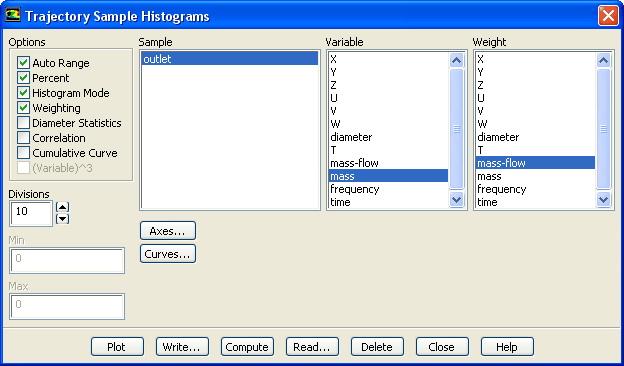Click the Write... button
Screen dimensions: 624x366
pos(182,347)
